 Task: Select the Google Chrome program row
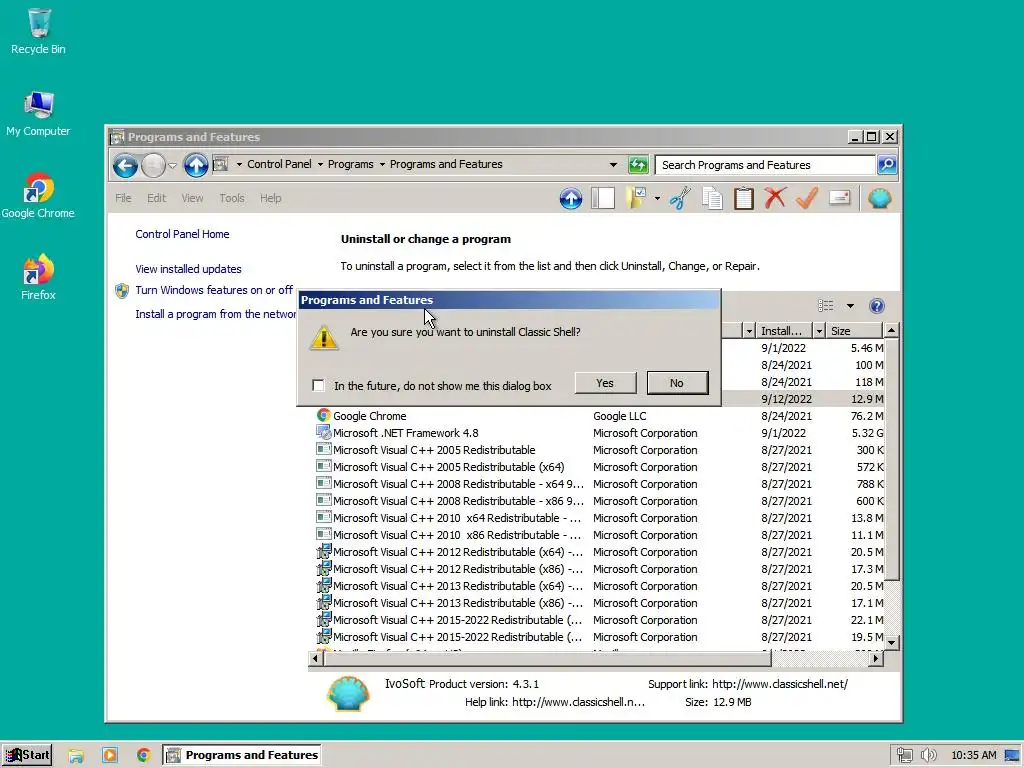pyautogui.click(x=598, y=416)
